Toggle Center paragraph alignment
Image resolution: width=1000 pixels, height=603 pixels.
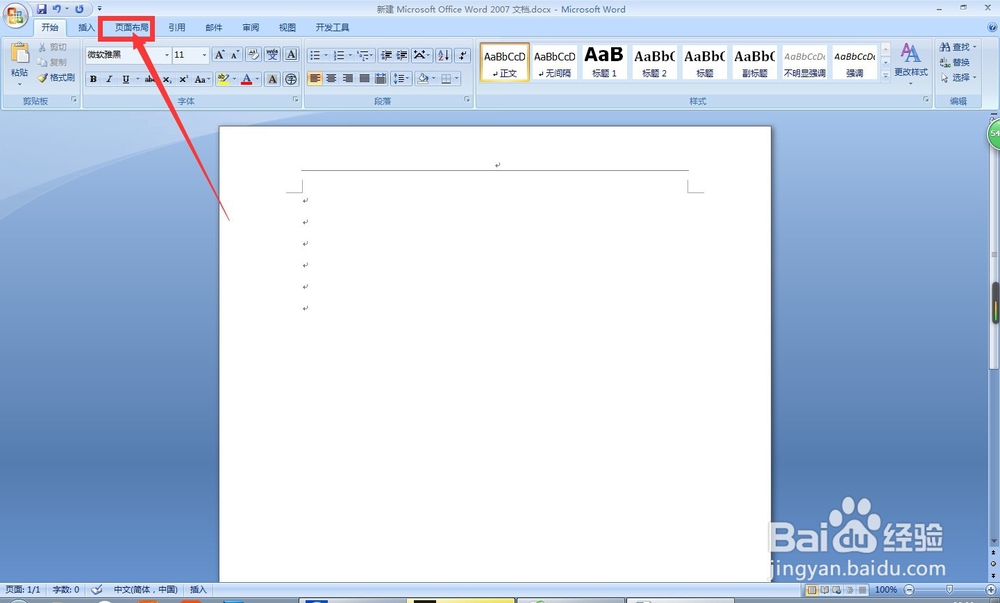point(331,78)
